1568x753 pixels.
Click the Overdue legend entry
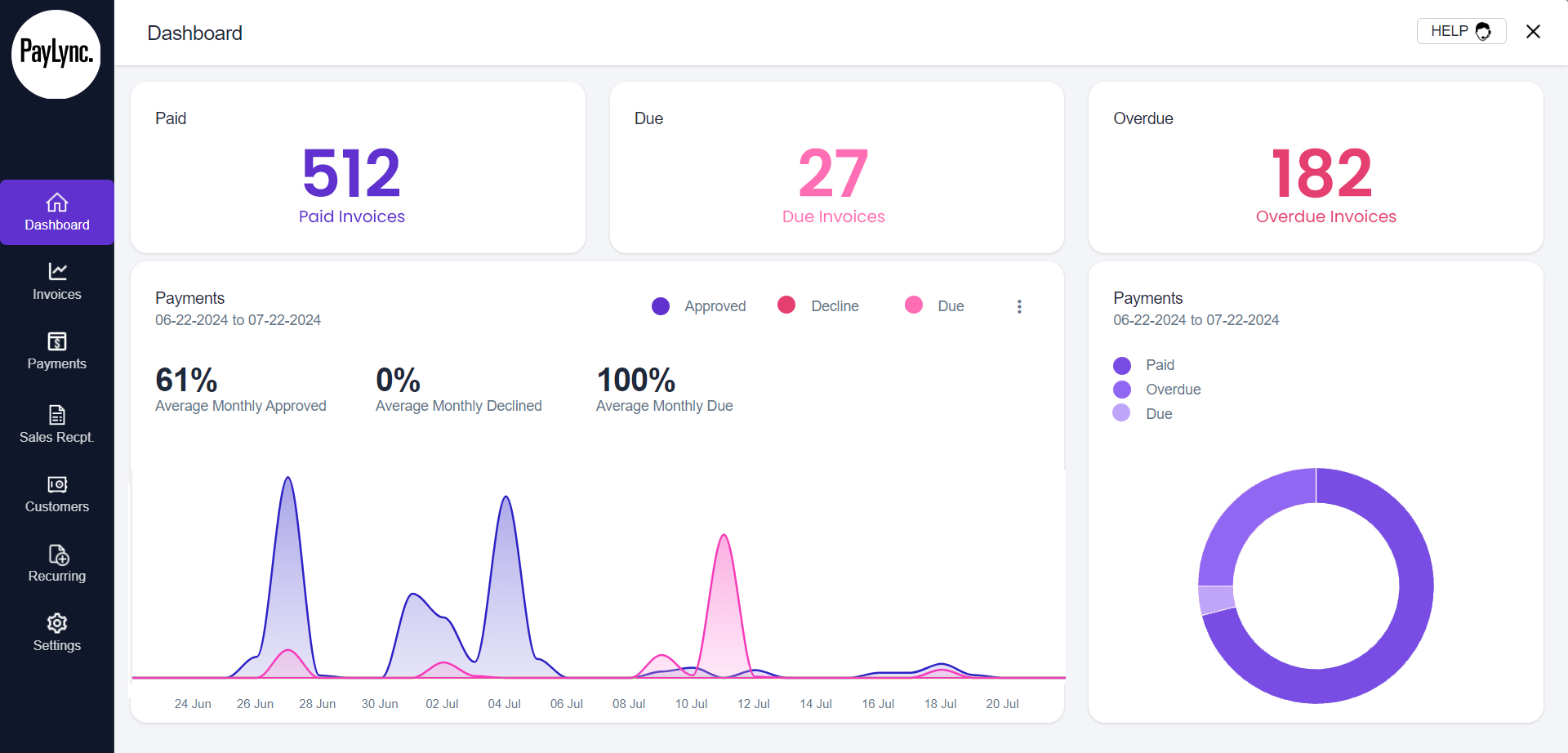1156,390
